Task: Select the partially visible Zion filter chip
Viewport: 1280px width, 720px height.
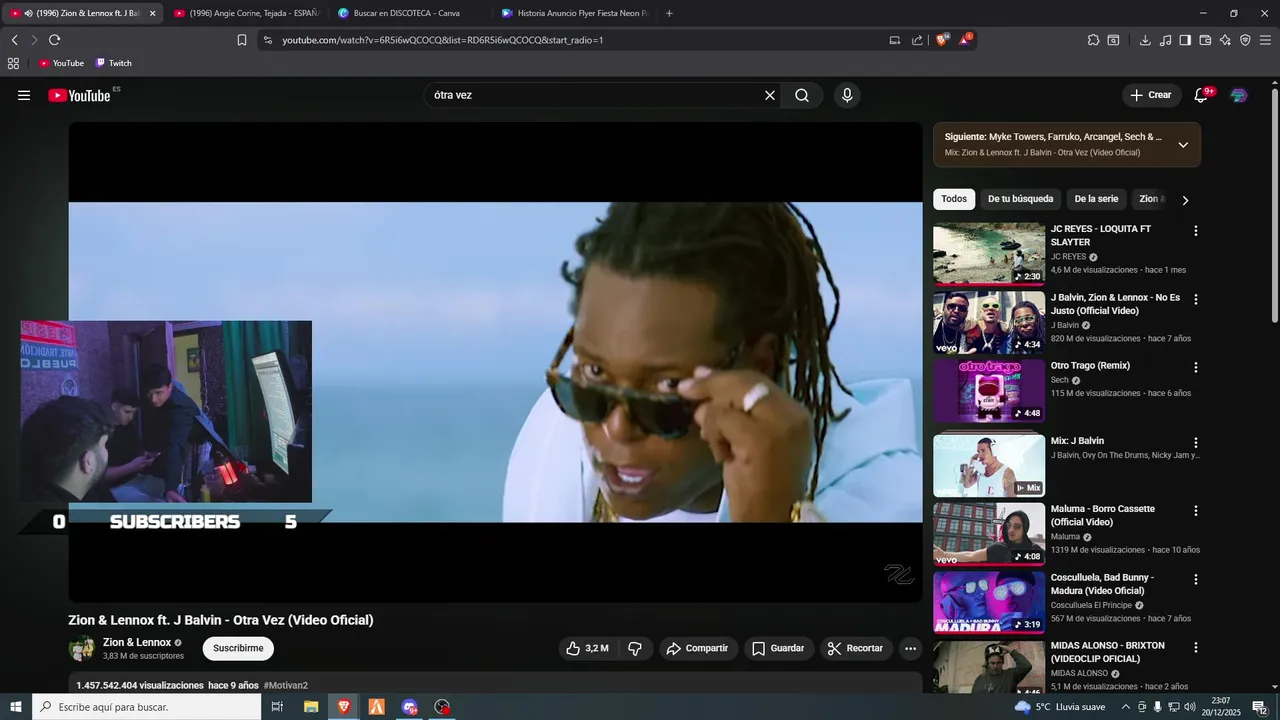Action: click(1149, 199)
